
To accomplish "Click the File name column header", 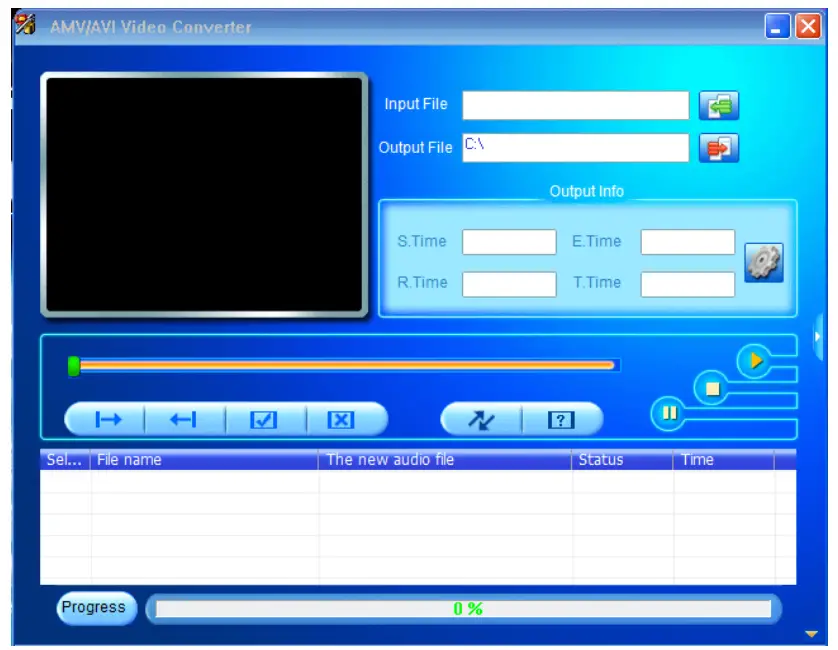I will pyautogui.click(x=204, y=460).
